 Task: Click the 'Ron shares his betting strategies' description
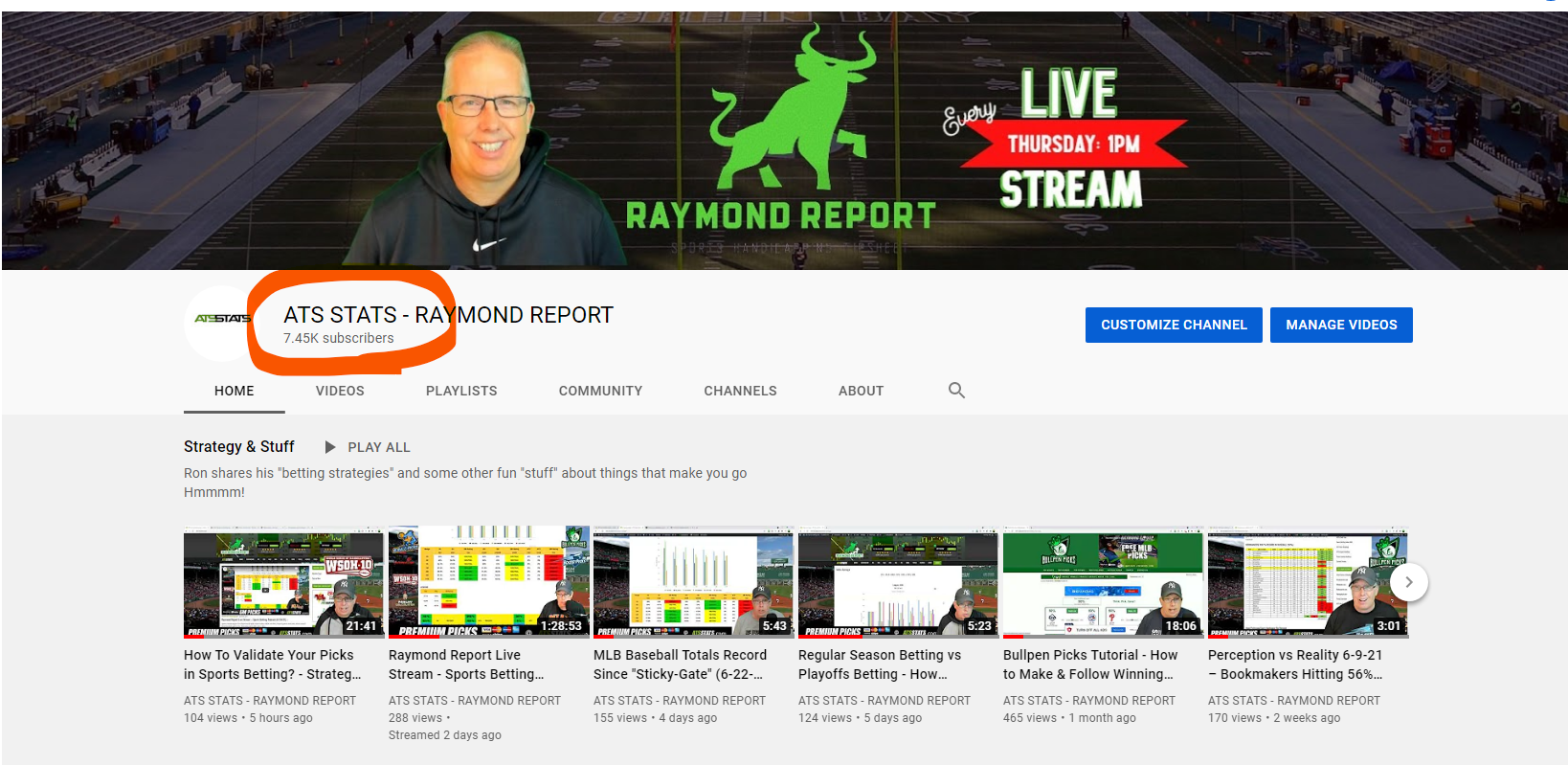[x=465, y=483]
